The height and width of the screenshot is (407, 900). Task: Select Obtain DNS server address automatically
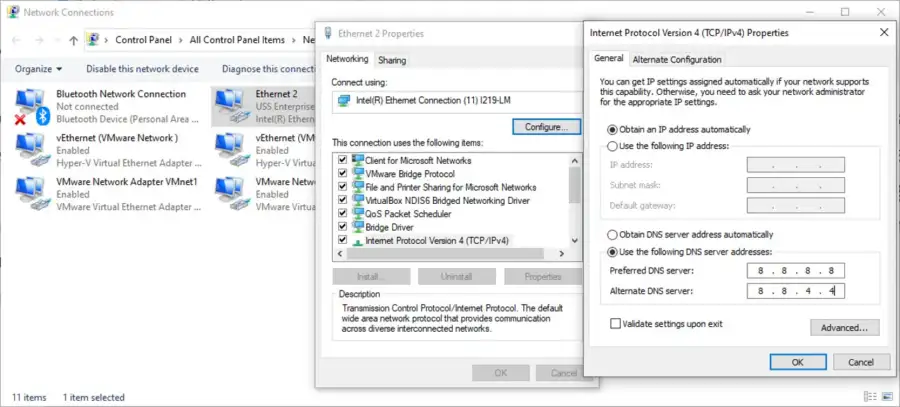click(x=612, y=234)
